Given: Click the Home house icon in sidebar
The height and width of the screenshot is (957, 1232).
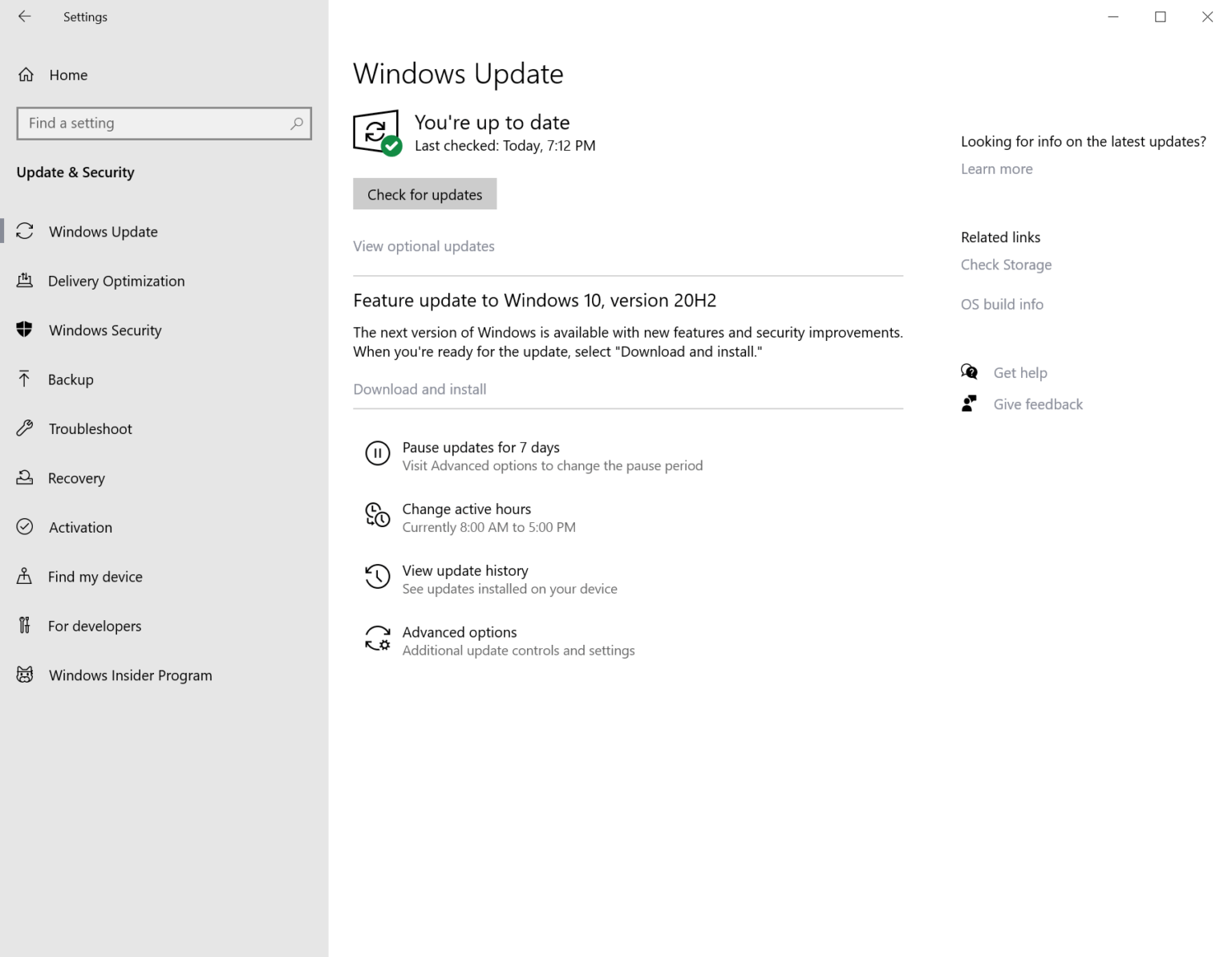Looking at the screenshot, I should [x=25, y=74].
